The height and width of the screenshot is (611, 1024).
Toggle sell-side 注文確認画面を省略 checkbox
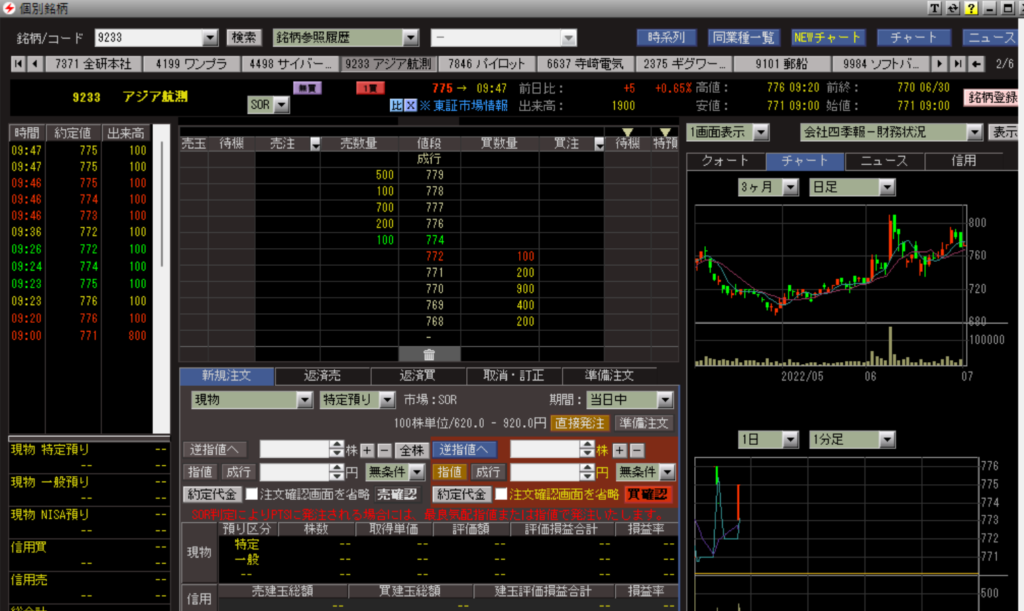(251, 493)
